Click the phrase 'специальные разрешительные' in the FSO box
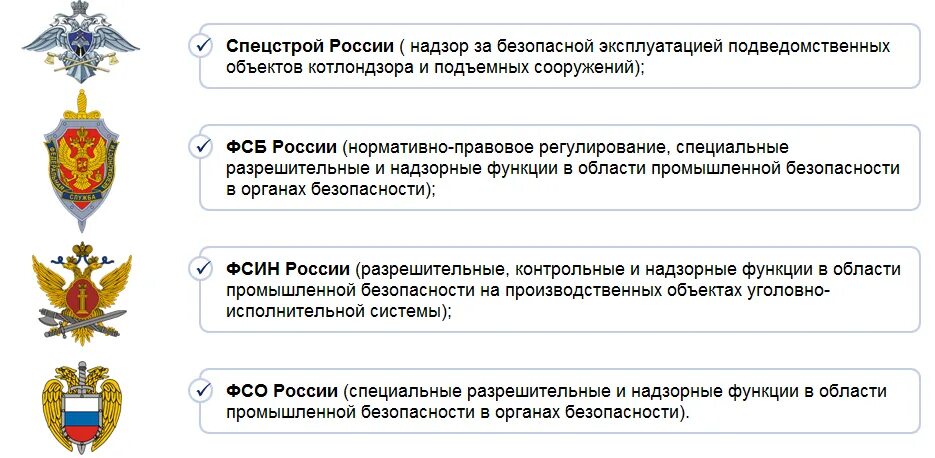This screenshot has height=458, width=935. point(482,392)
